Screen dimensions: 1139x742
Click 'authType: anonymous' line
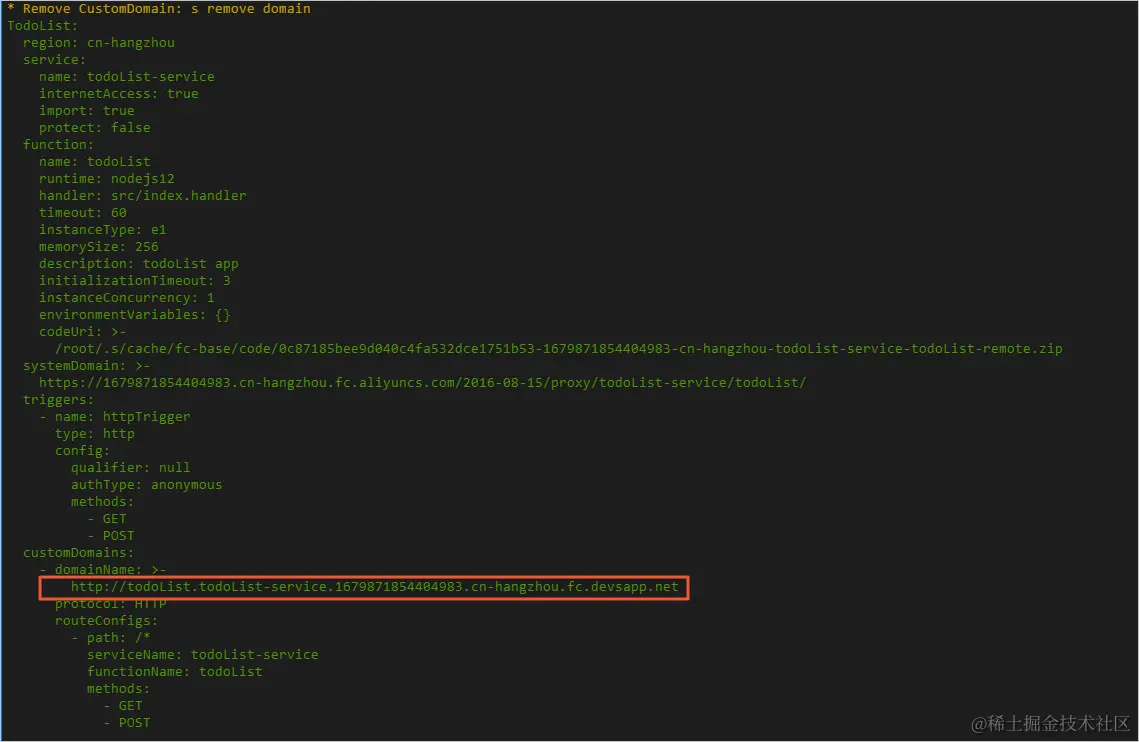147,485
